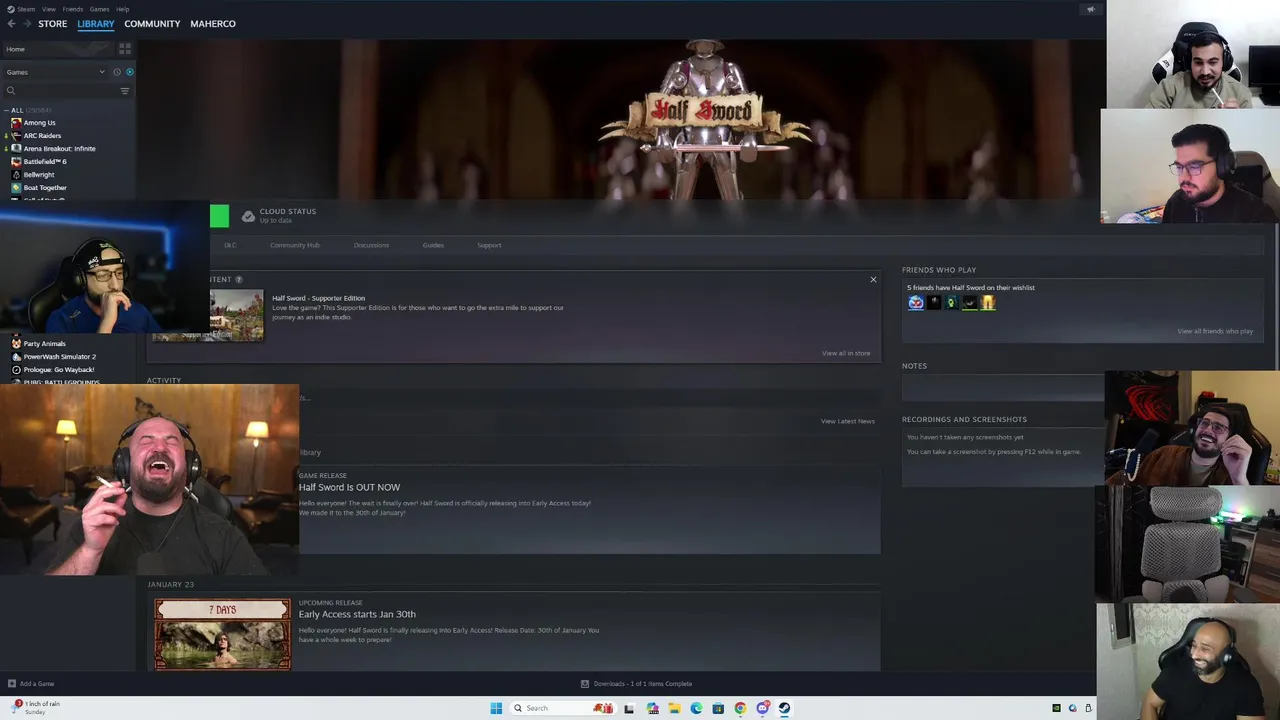Open the Games menu in menu bar
This screenshot has width=1280, height=720.
(x=99, y=9)
